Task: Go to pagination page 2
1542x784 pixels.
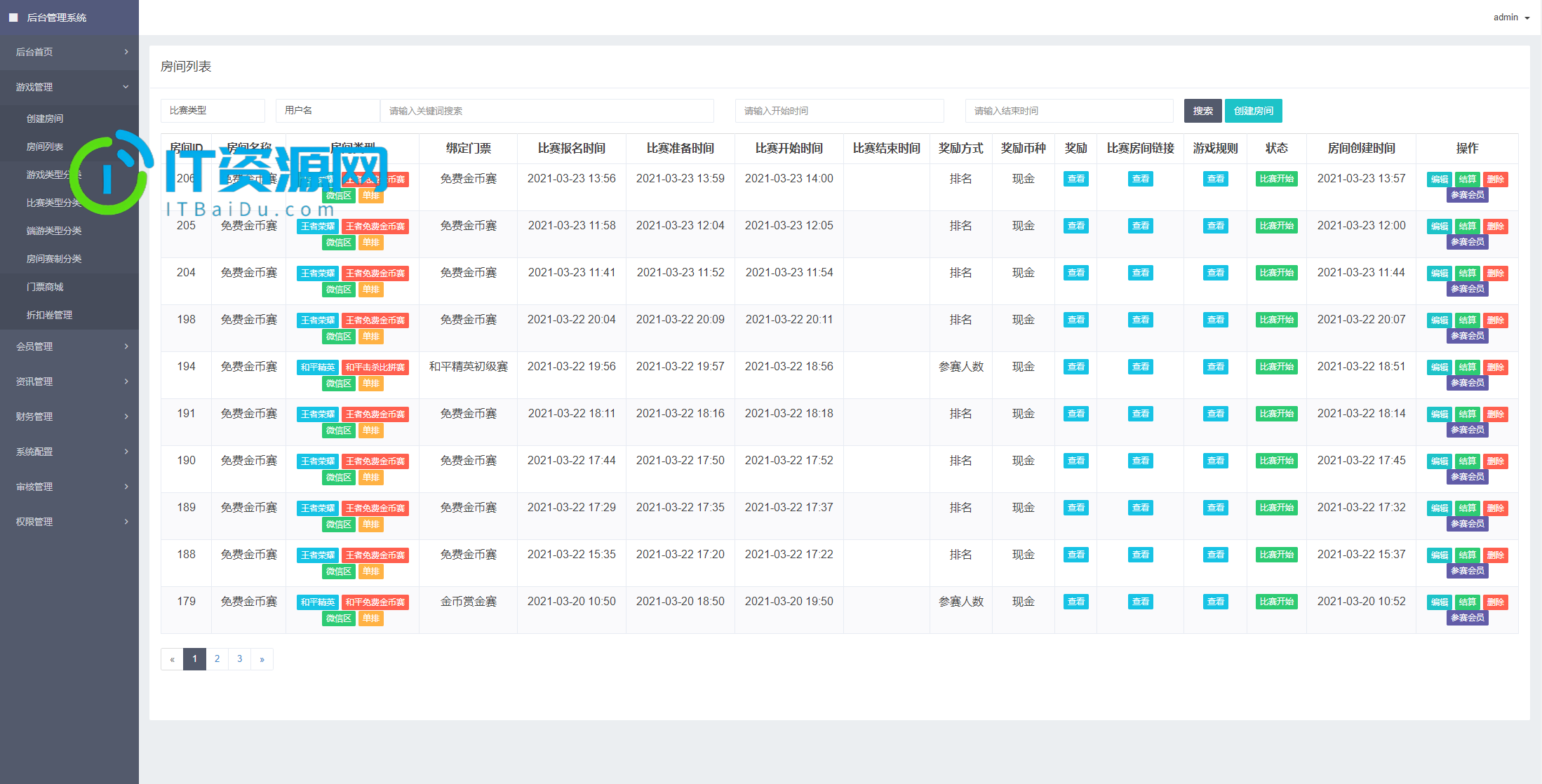Action: coord(217,659)
